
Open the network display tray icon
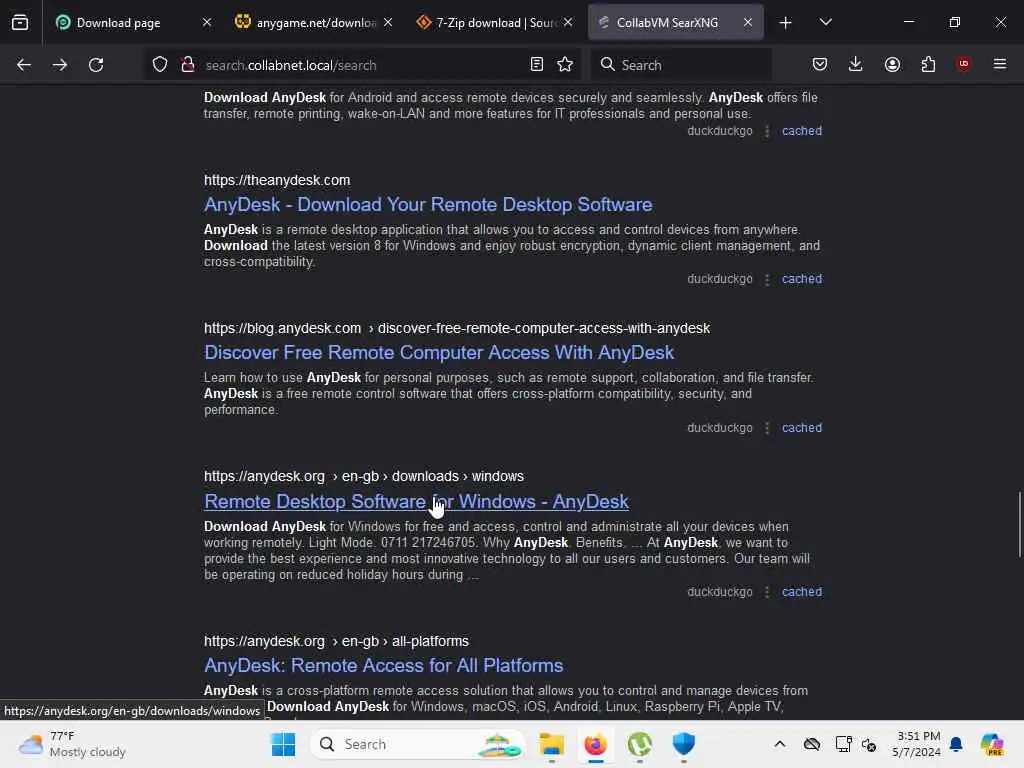[x=843, y=744]
